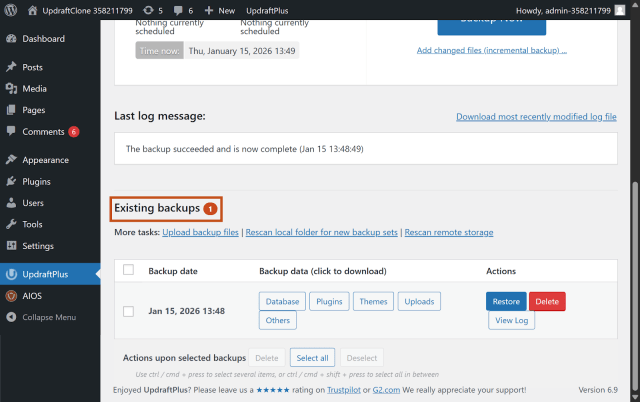Screen dimensions: 640x402
Task: Click the Media icon in sidebar
Action: click(x=11, y=89)
